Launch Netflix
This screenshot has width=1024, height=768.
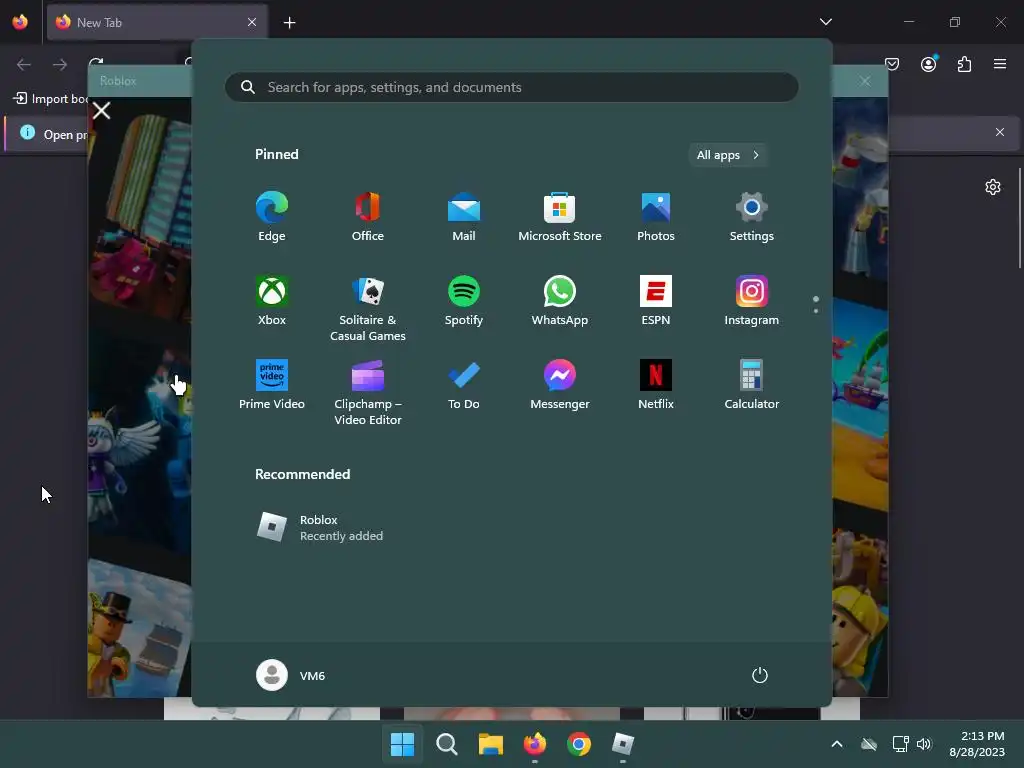click(x=656, y=385)
